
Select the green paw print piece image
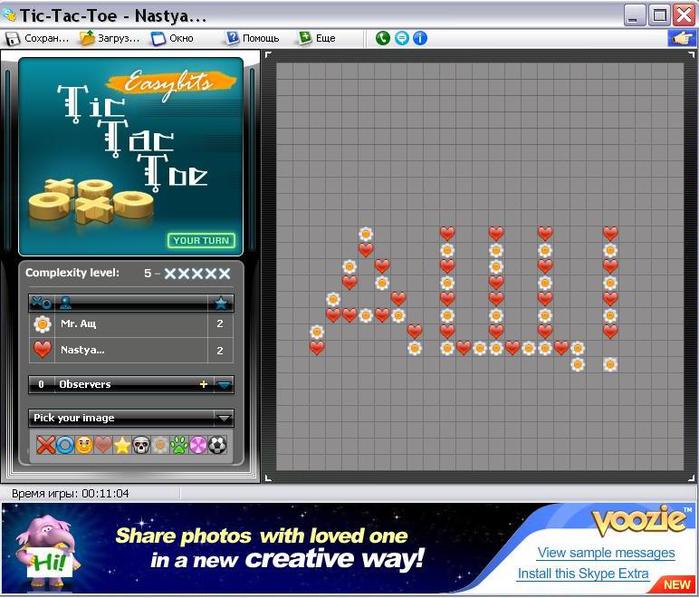click(x=179, y=445)
